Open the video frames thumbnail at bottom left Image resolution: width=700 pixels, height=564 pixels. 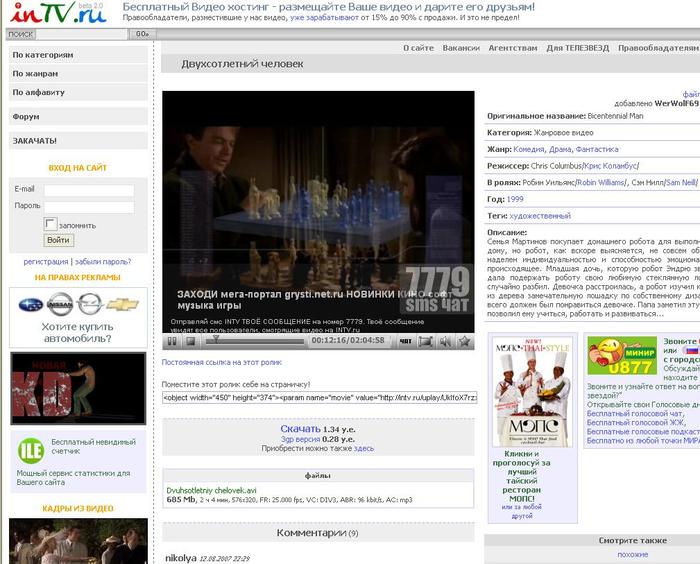point(78,541)
